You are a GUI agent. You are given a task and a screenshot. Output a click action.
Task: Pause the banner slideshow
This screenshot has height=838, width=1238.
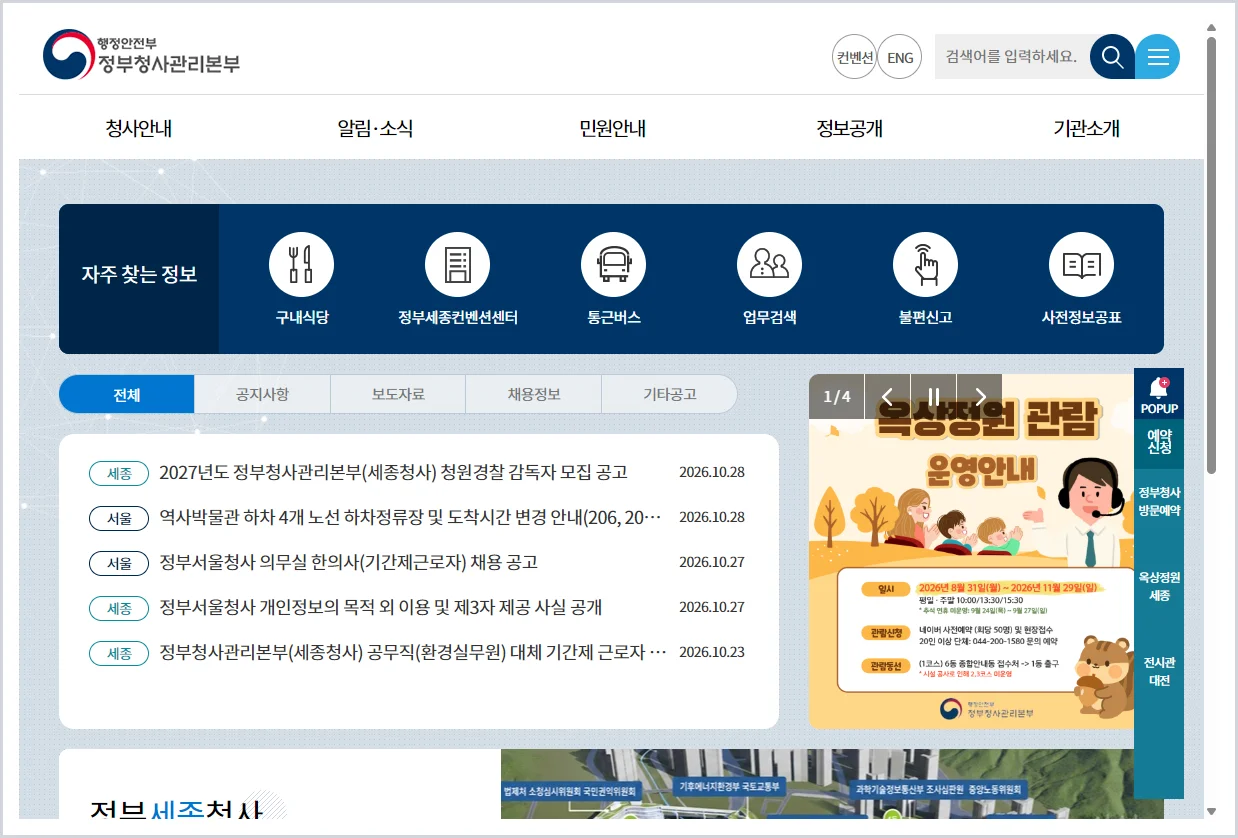tap(933, 396)
